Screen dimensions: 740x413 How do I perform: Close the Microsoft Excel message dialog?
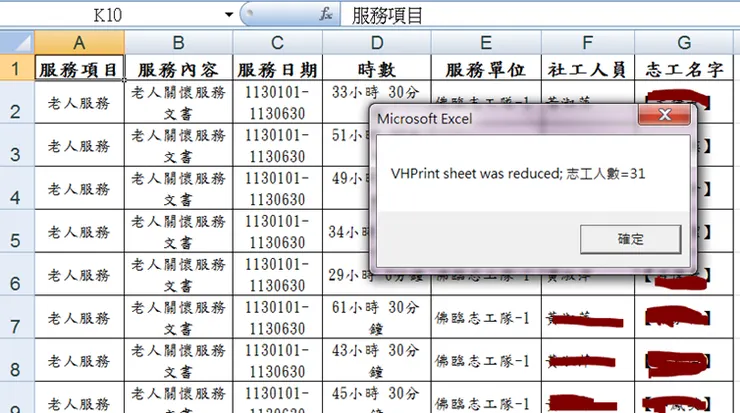click(x=664, y=115)
